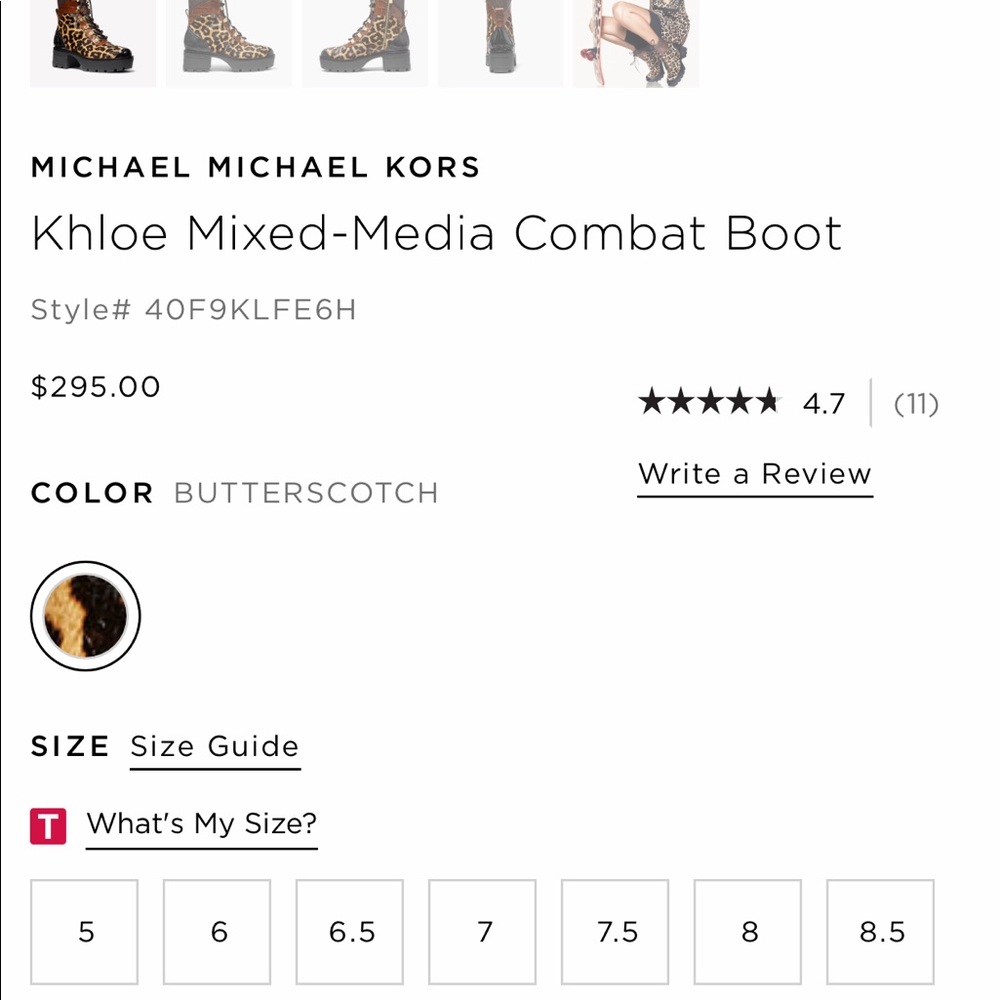Click What's My Size?
This screenshot has height=1000, width=1000.
(x=200, y=824)
